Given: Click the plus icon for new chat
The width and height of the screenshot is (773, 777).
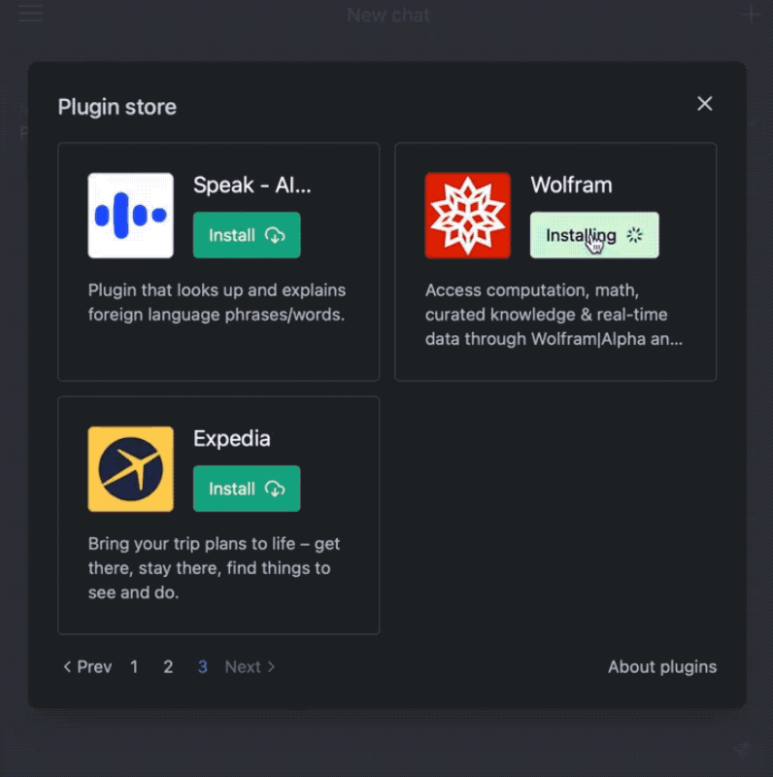Looking at the screenshot, I should point(751,14).
